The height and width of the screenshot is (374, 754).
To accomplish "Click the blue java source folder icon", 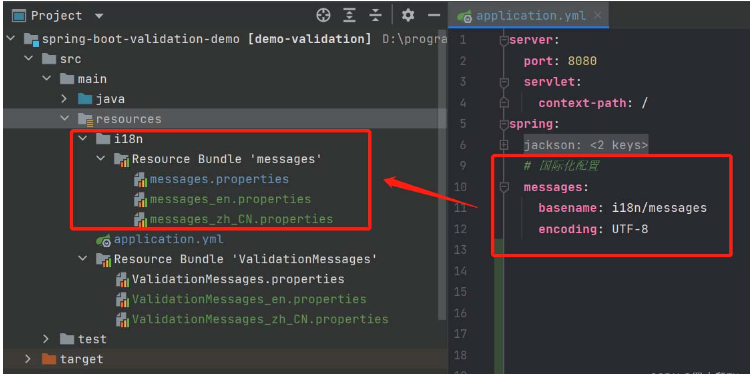I will point(85,99).
